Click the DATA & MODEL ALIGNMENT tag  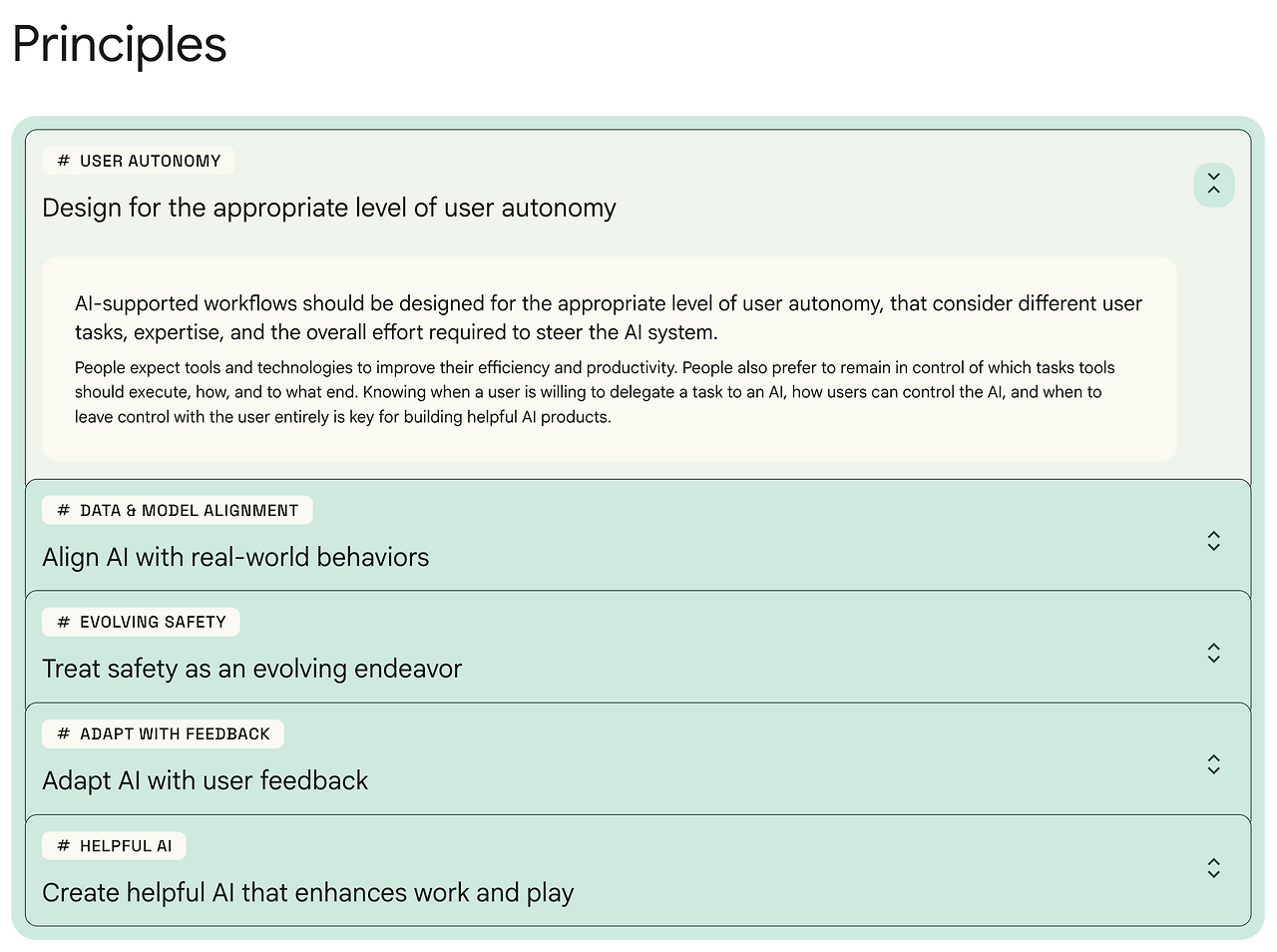178,510
